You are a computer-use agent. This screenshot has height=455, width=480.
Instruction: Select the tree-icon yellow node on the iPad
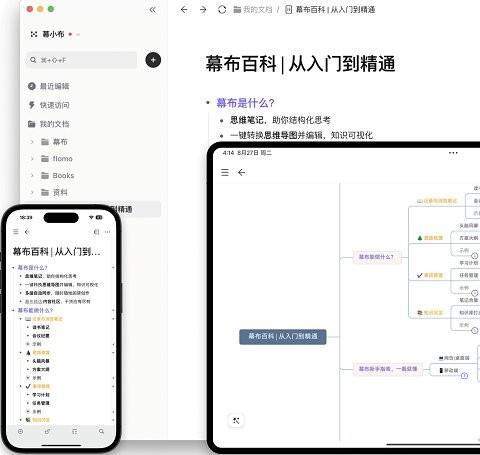coord(430,238)
